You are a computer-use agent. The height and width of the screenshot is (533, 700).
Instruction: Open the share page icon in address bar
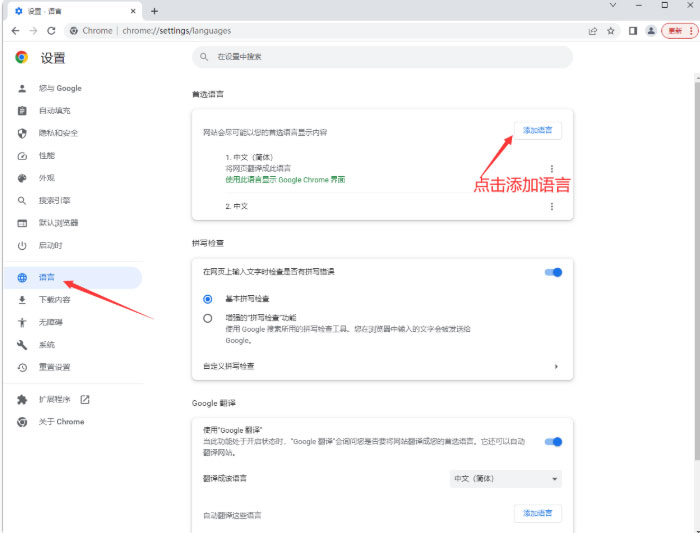[593, 31]
